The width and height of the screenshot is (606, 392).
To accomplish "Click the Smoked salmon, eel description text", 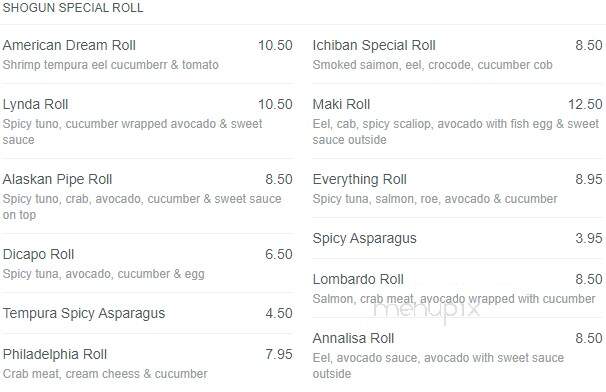I will click(432, 65).
